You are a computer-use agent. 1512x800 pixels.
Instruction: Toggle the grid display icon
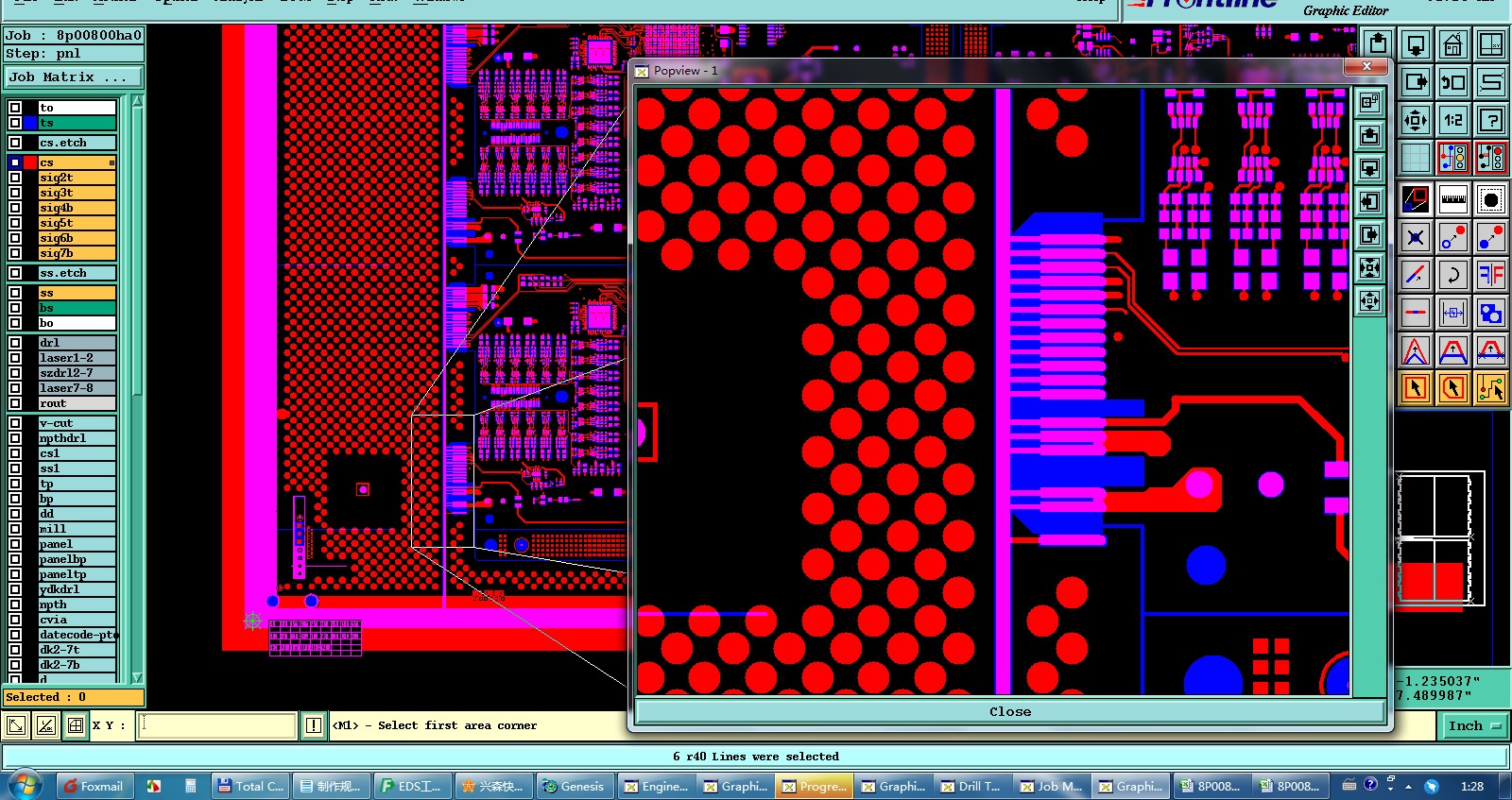(1416, 158)
